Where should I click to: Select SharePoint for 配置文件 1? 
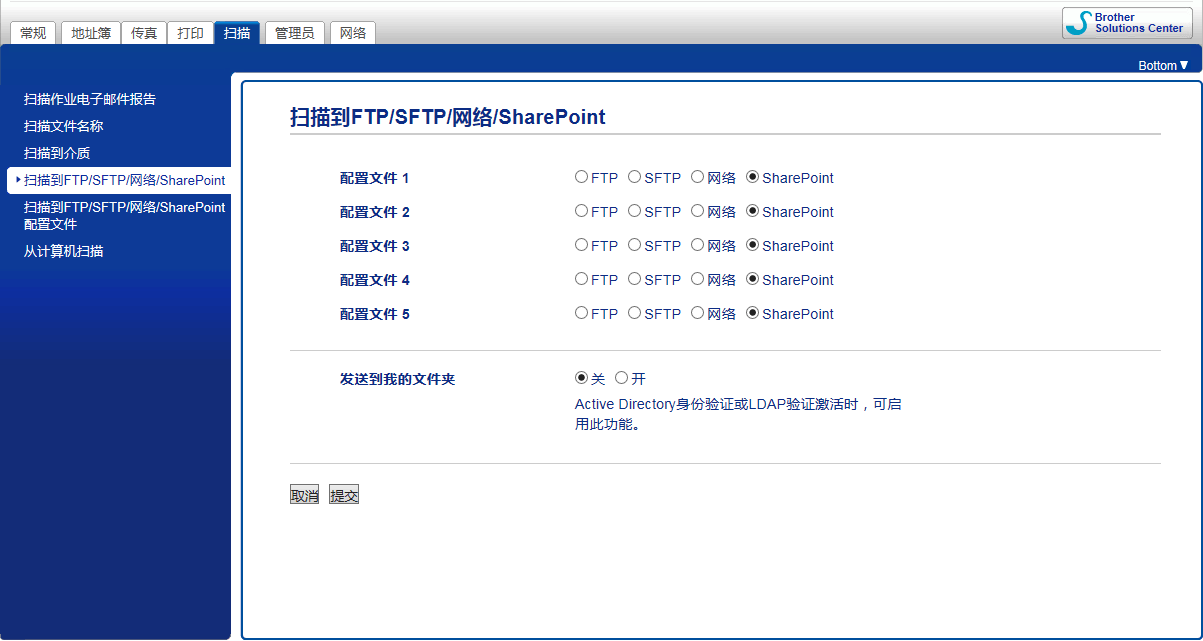coord(752,178)
